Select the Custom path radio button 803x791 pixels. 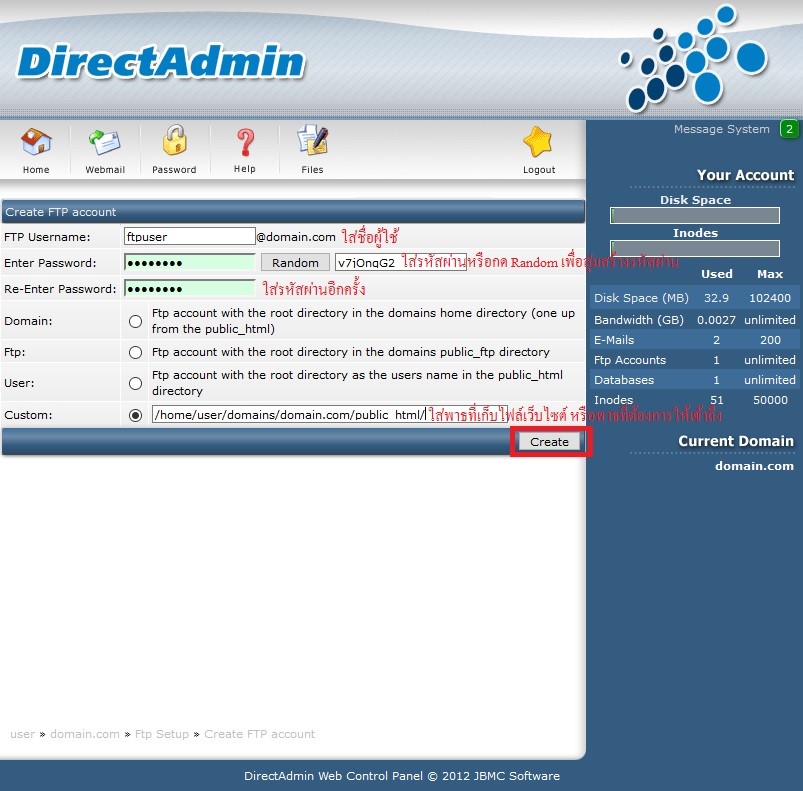135,415
